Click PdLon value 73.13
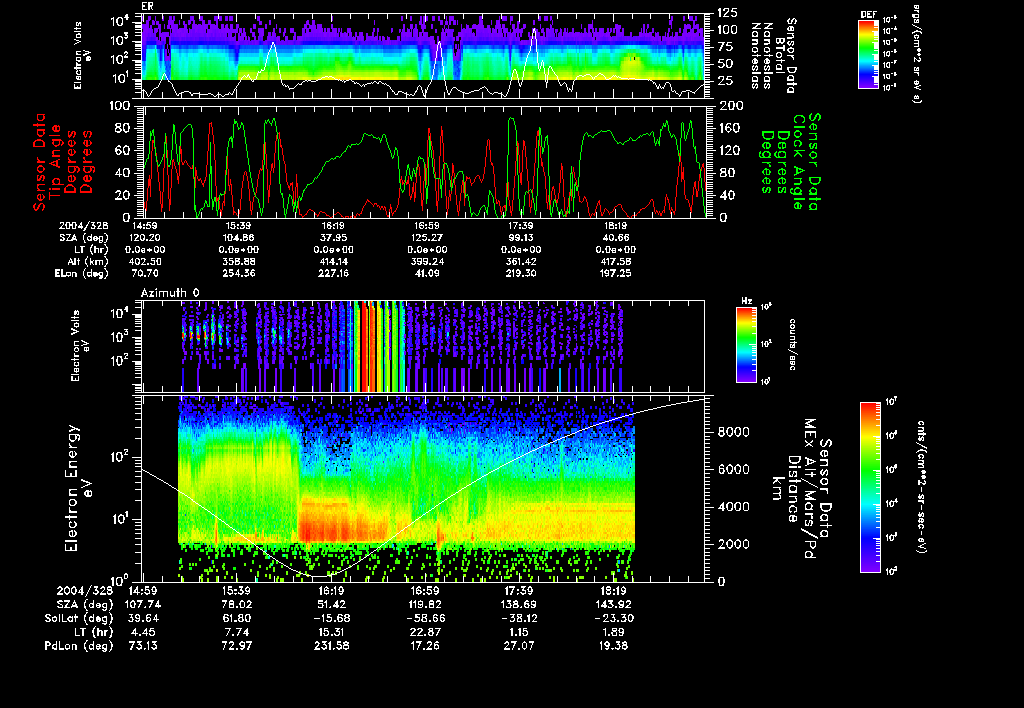The width and height of the screenshot is (1024, 708). [142, 646]
